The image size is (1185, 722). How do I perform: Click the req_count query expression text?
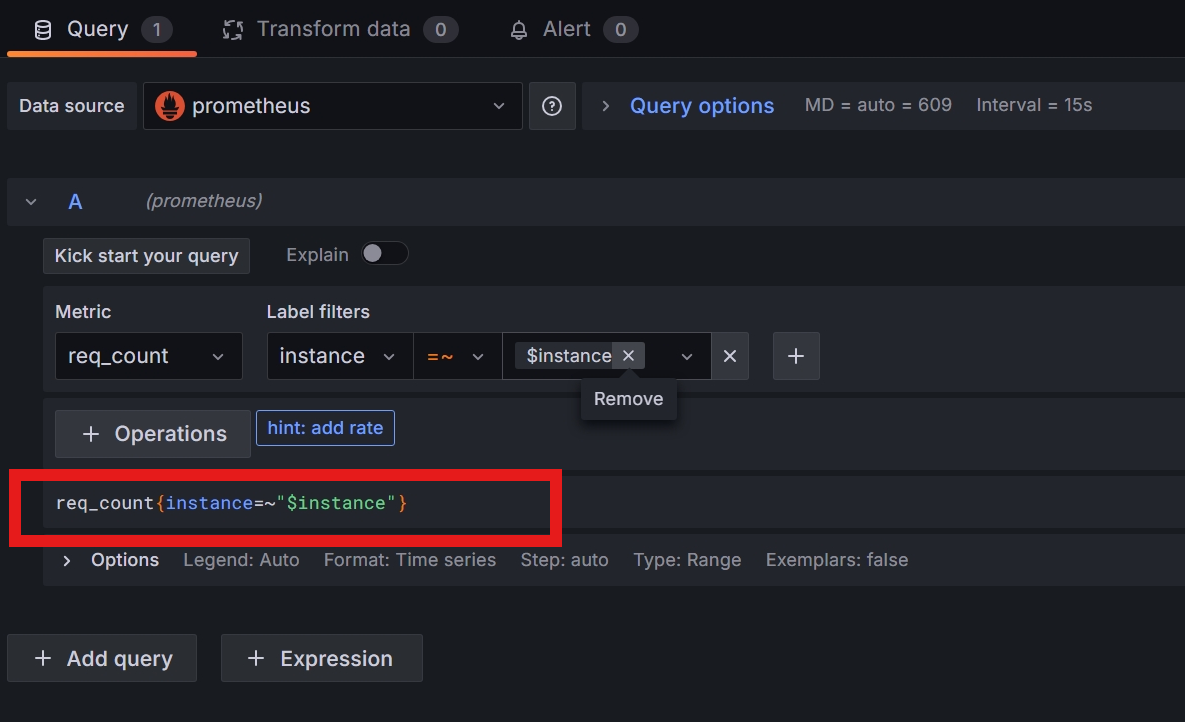click(x=231, y=503)
